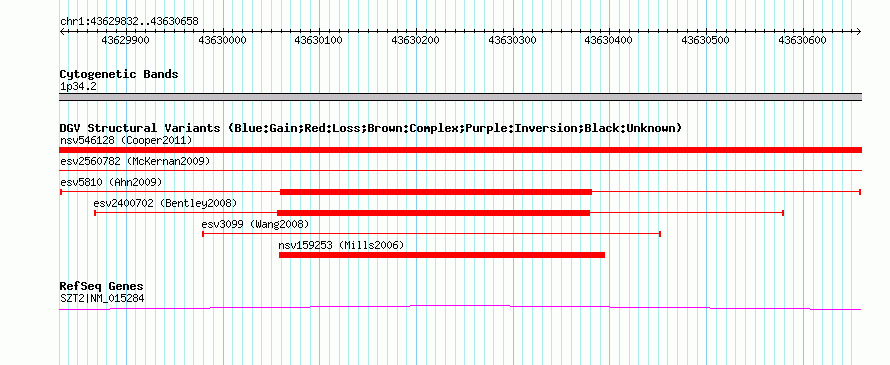
Task: Select variant label esv3099 (Wang2008)
Action: click(255, 224)
